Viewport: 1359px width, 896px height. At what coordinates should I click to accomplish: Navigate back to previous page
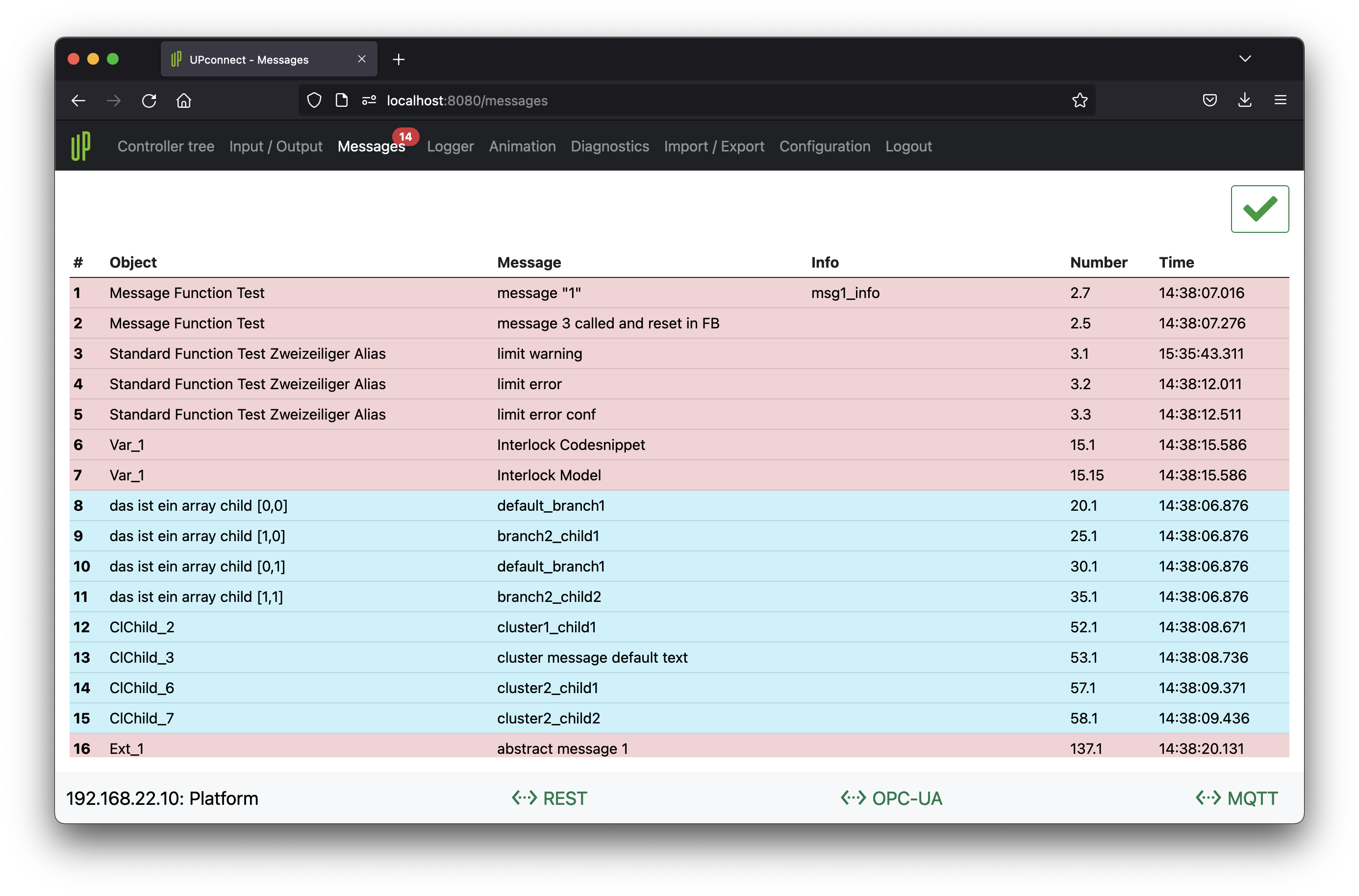(x=78, y=100)
